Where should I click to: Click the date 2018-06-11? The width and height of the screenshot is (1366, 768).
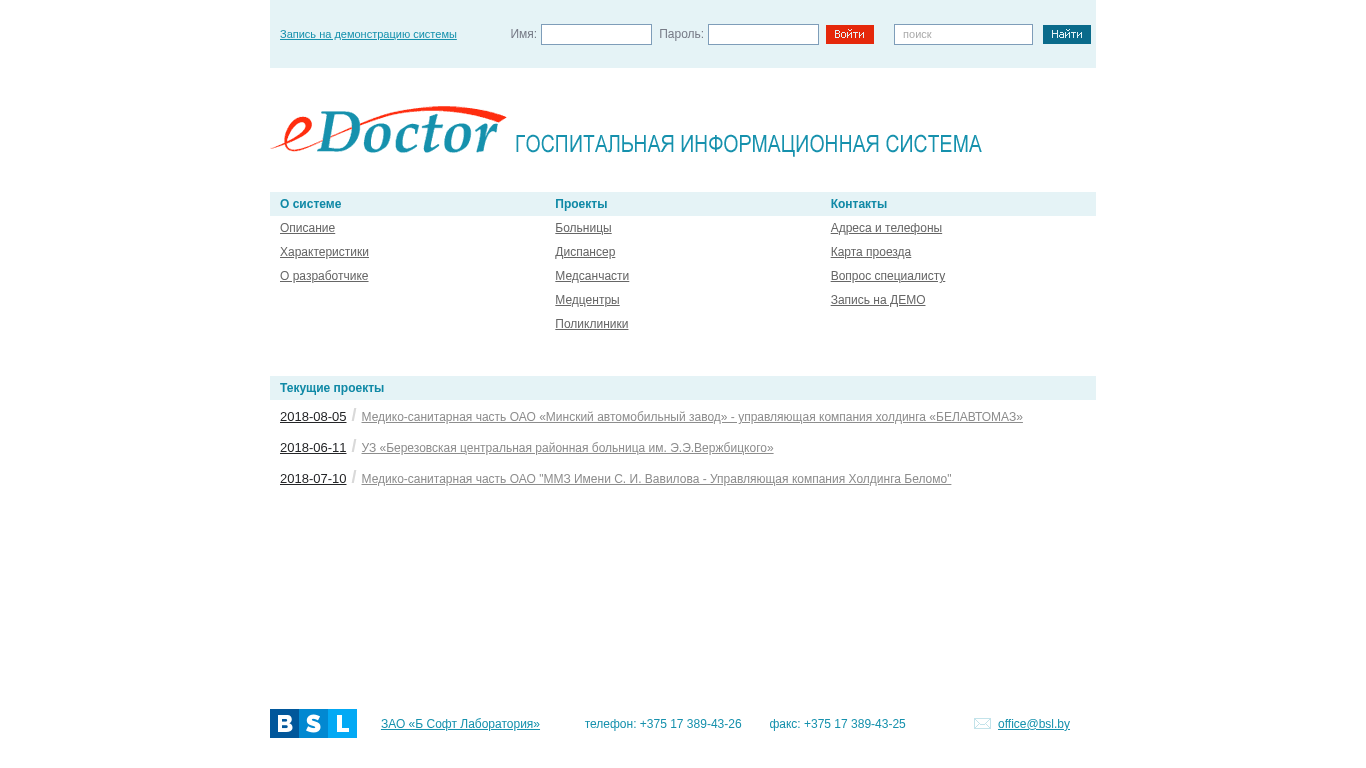click(313, 448)
